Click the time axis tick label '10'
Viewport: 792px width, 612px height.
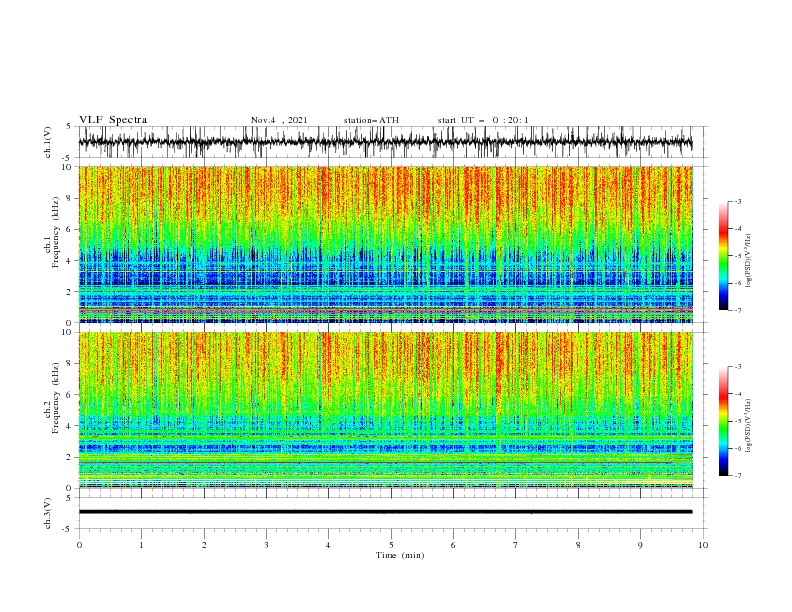[703, 545]
